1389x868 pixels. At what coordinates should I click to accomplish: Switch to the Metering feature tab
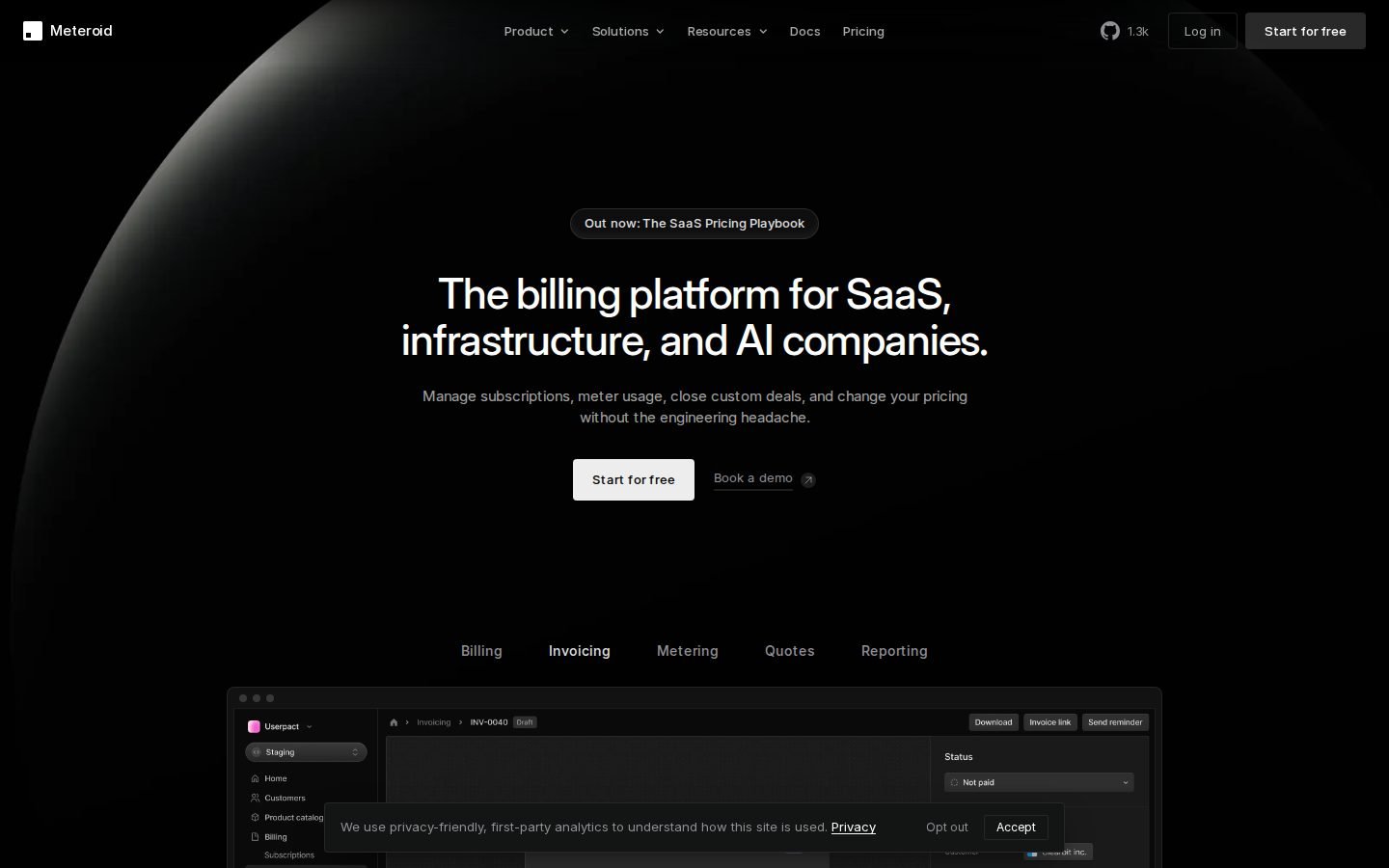pos(687,651)
